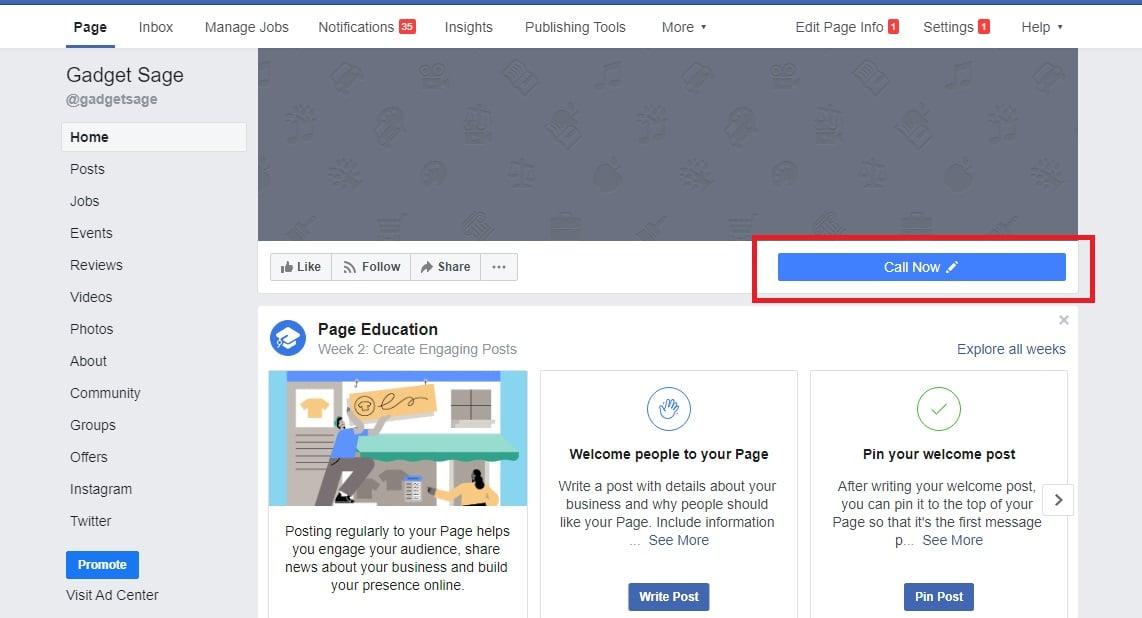Viewport: 1142px width, 618px height.
Task: Advance the Page Education carousel with right chevron
Action: click(x=1058, y=499)
